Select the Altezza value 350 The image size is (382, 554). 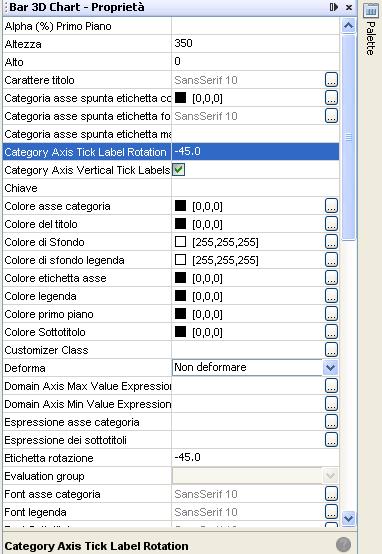coord(183,43)
